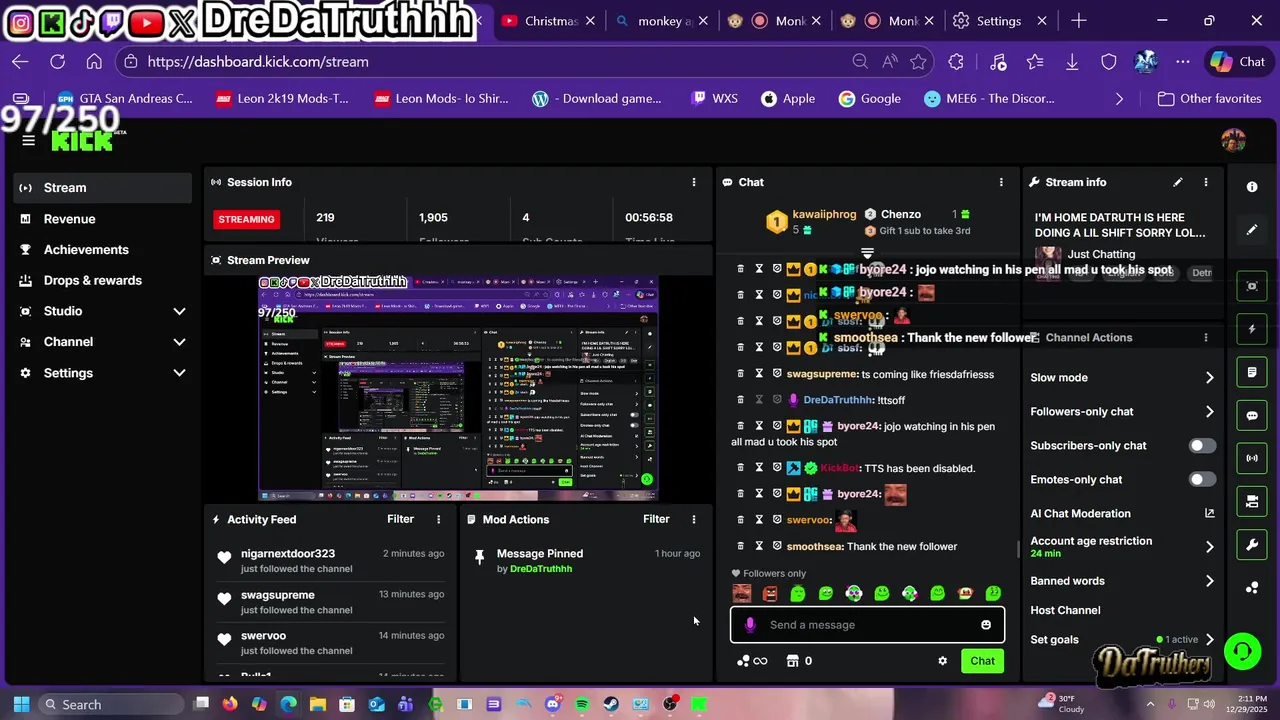Click the wrench icon in right sidebar
Viewport: 1280px width, 720px height.
(1252, 545)
